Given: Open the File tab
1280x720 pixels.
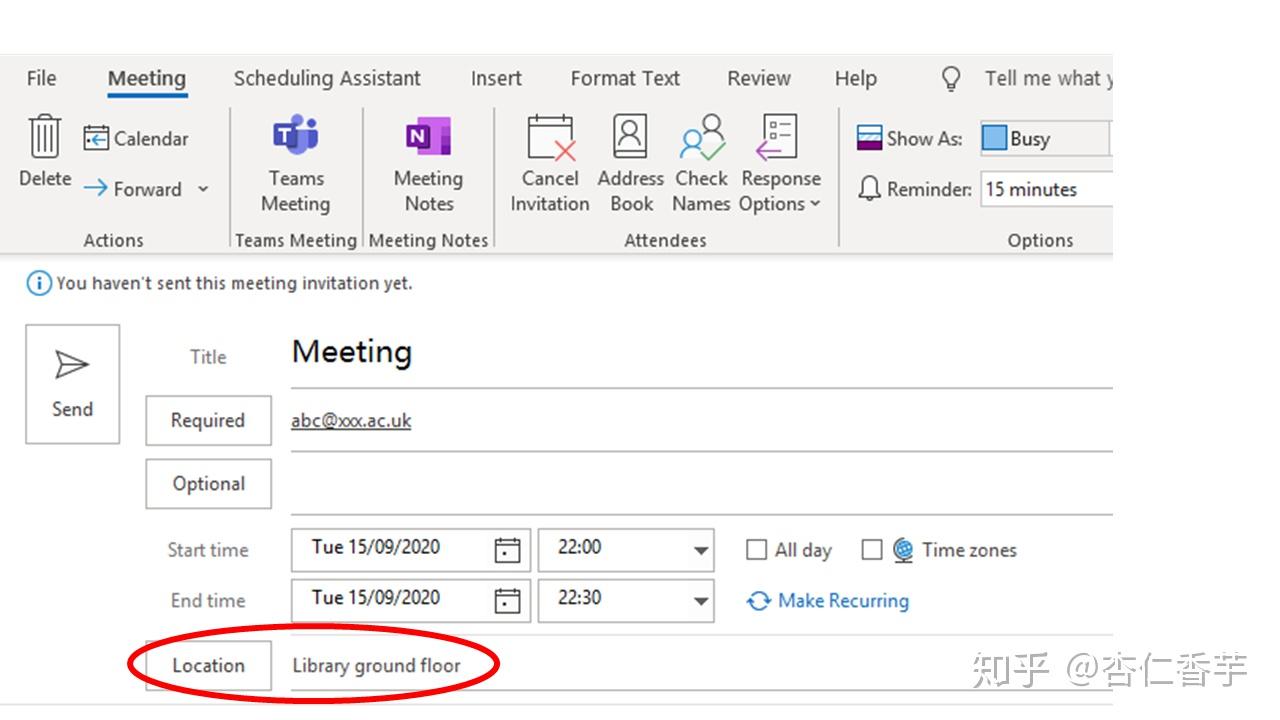Looking at the screenshot, I should click(41, 78).
